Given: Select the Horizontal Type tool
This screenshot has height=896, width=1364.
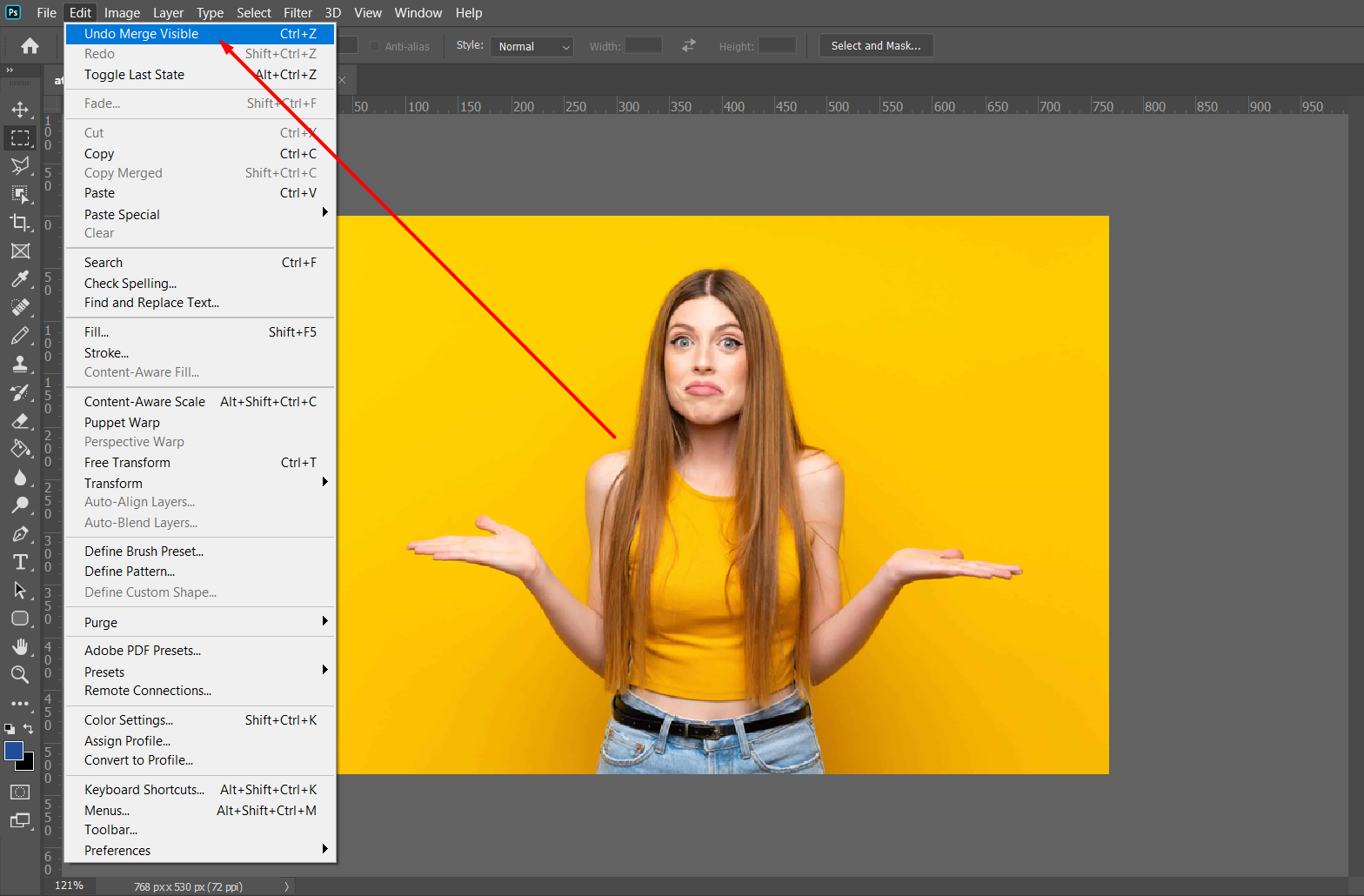Looking at the screenshot, I should click(x=20, y=562).
